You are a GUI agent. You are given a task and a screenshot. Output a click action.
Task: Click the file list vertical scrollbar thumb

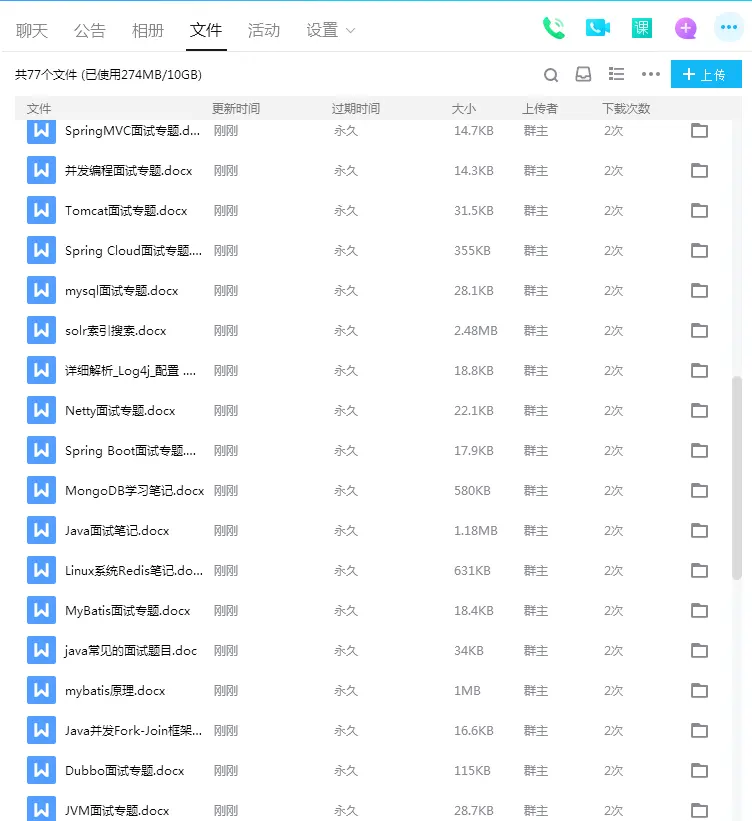point(737,478)
